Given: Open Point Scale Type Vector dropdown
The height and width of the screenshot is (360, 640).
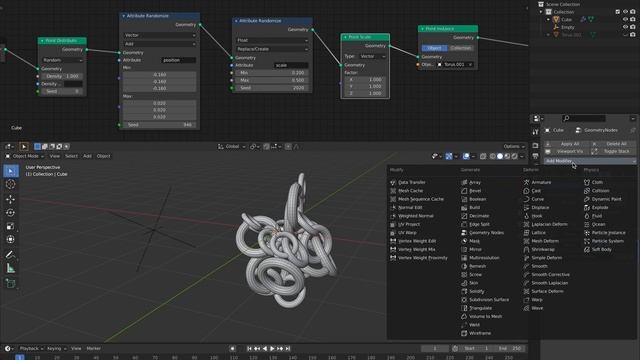Looking at the screenshot, I should point(373,56).
